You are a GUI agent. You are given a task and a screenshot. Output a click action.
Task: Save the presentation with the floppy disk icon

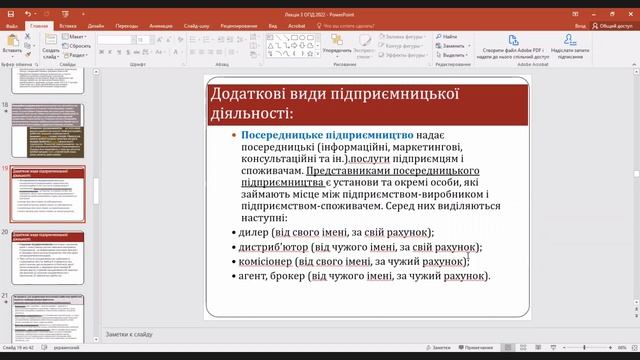(11, 14)
